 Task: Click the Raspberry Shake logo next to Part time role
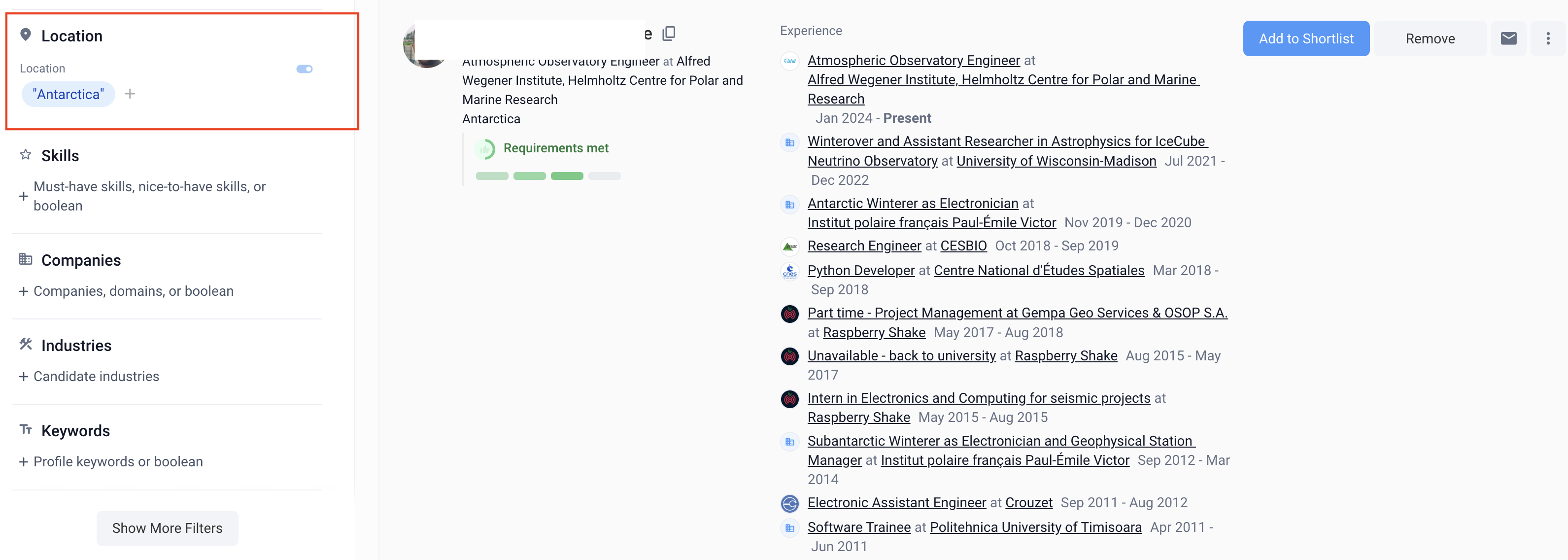pyautogui.click(x=789, y=314)
